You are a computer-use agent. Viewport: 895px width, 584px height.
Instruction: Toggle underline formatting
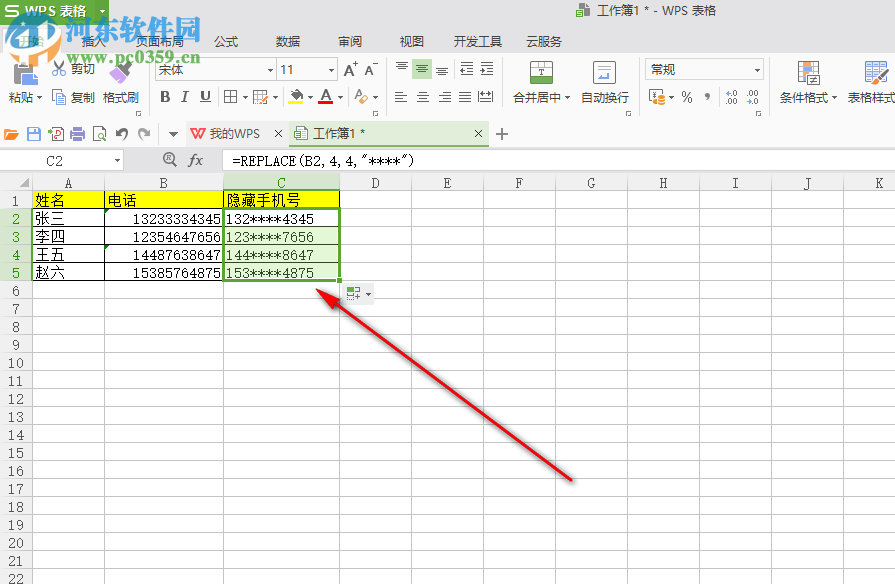coord(205,97)
